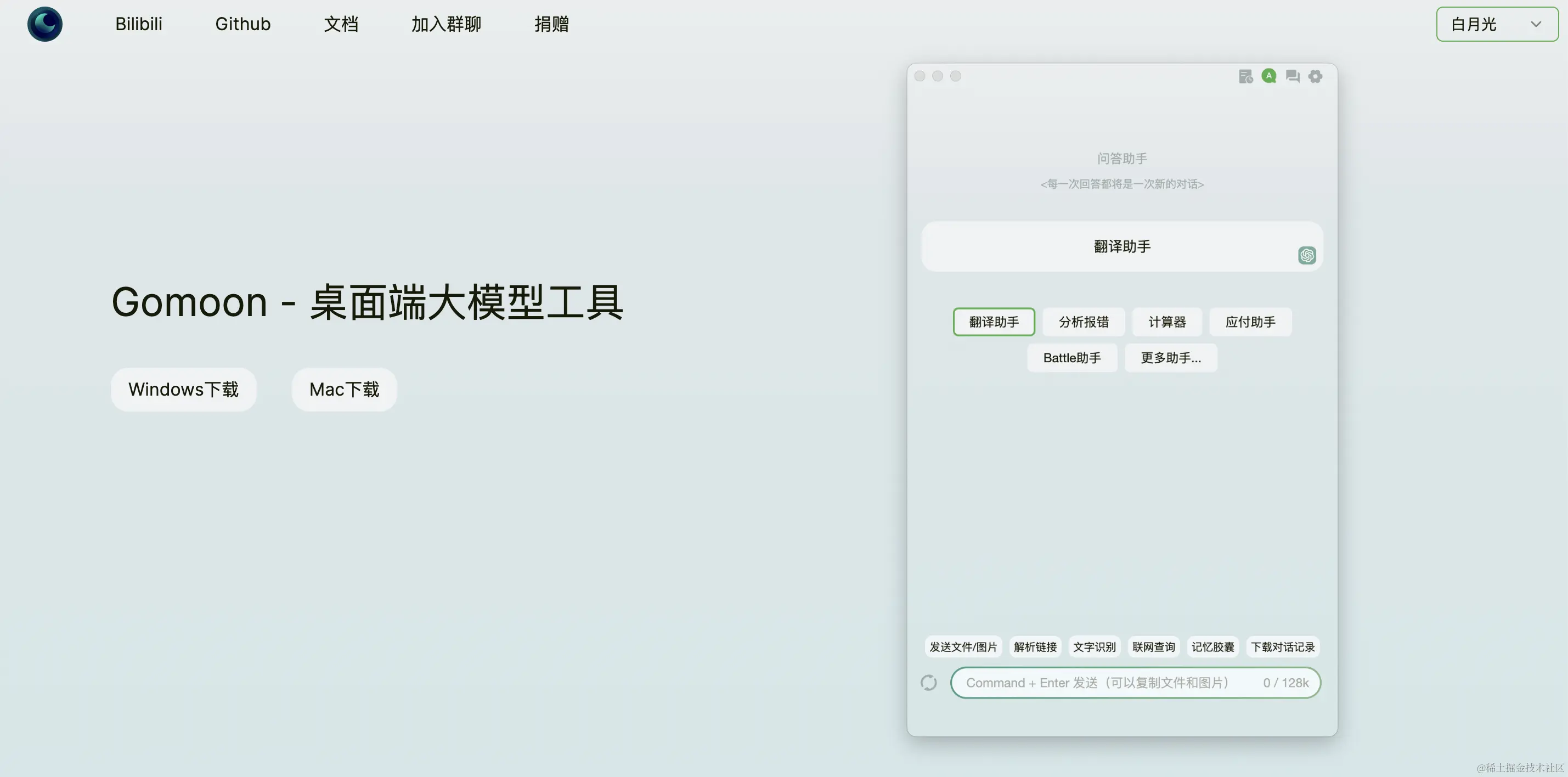Select the 翻译助手 assistant chip
This screenshot has width=1568, height=777.
click(x=994, y=322)
